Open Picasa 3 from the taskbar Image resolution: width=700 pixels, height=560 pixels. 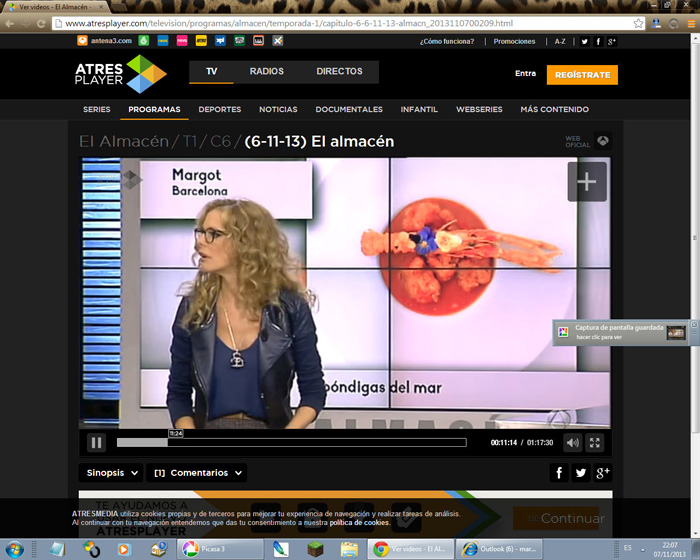click(221, 549)
